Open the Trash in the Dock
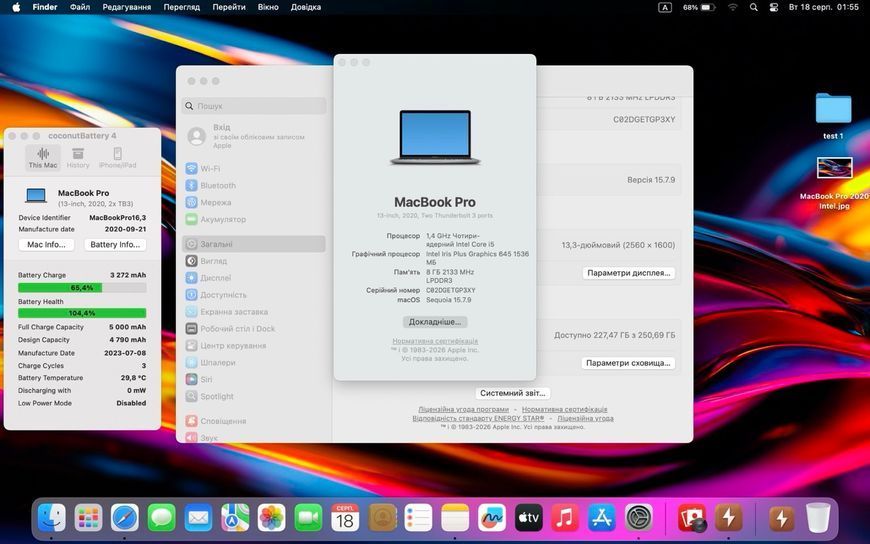 (818, 518)
